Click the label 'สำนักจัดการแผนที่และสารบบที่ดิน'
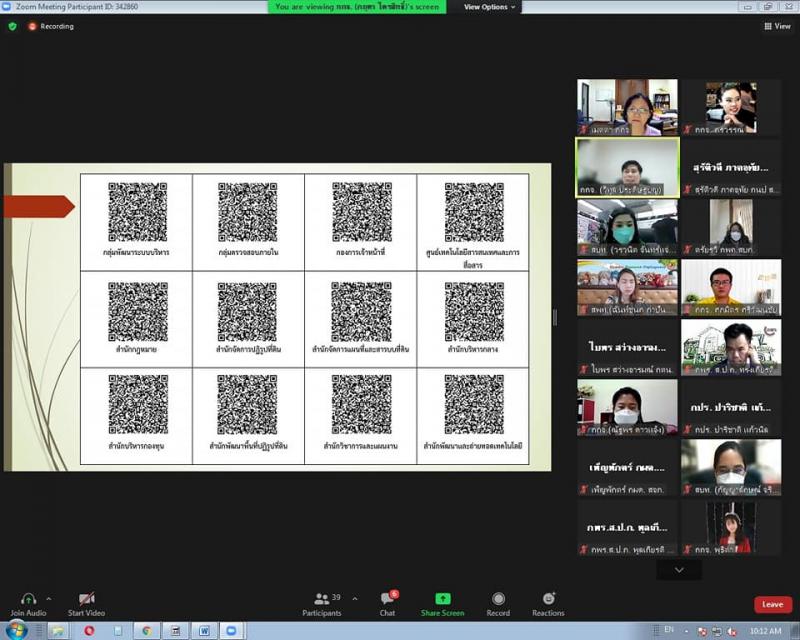 pos(360,349)
